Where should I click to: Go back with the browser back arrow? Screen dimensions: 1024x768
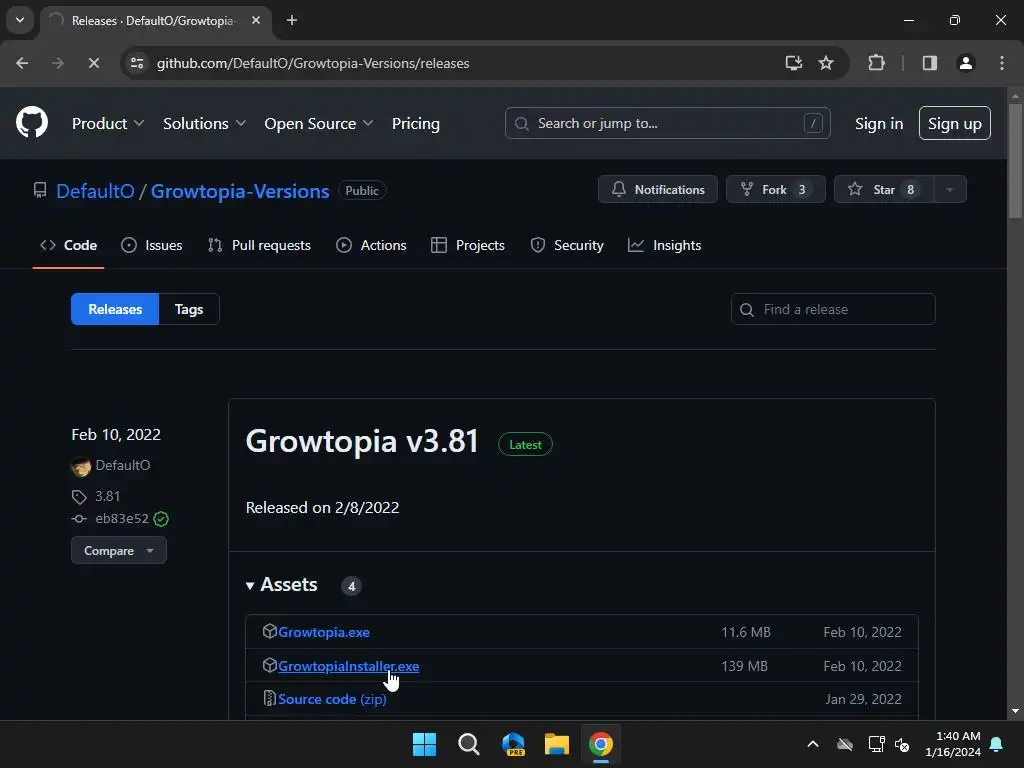pyautogui.click(x=22, y=63)
